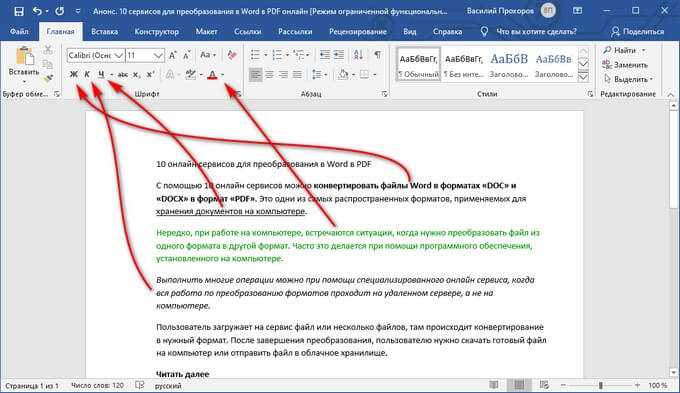Image resolution: width=680 pixels, height=393 pixels.
Task: Click the русский language indicator
Action: pos(168,385)
